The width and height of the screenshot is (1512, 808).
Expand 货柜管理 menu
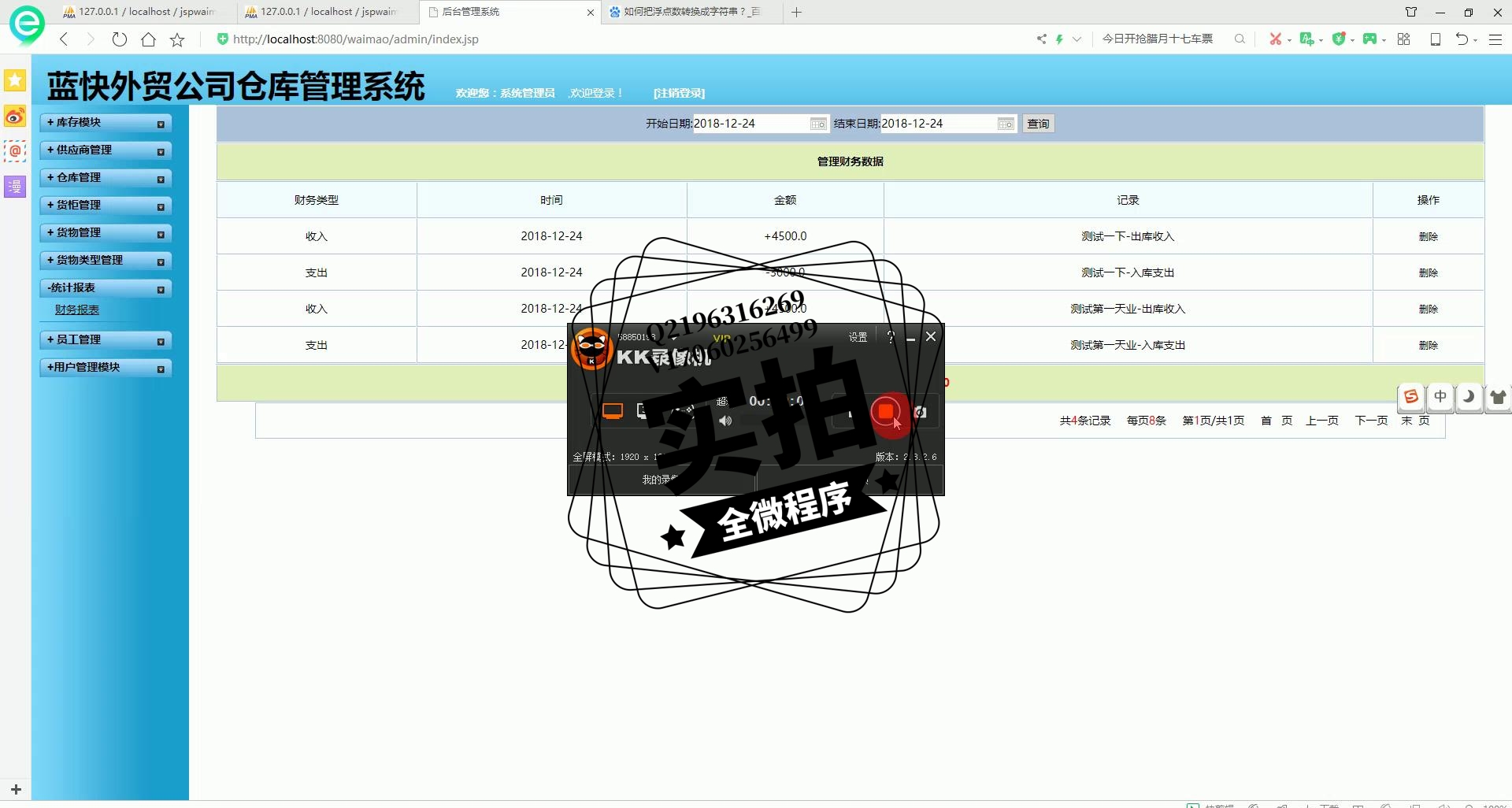click(x=106, y=206)
